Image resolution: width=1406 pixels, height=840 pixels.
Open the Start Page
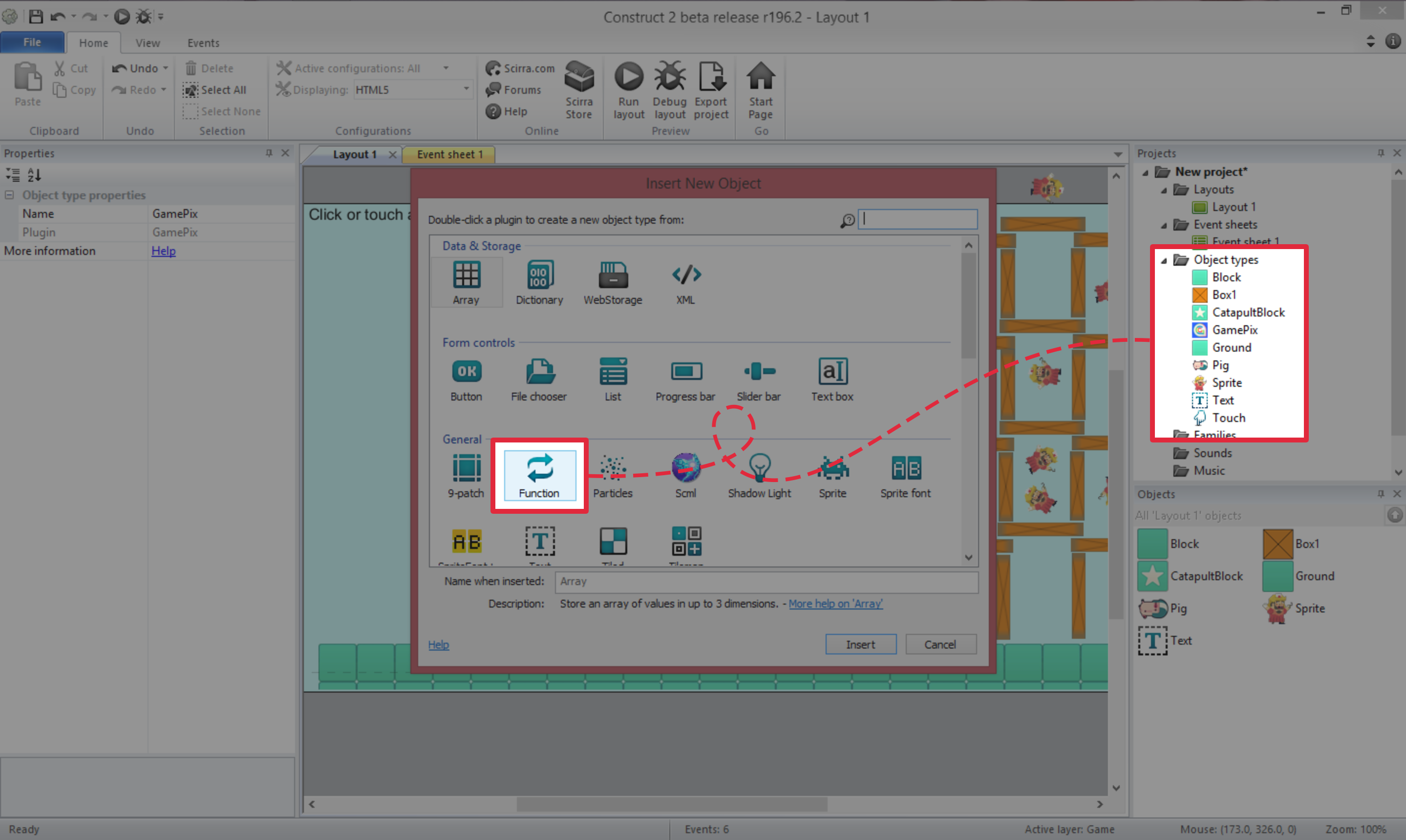(761, 90)
